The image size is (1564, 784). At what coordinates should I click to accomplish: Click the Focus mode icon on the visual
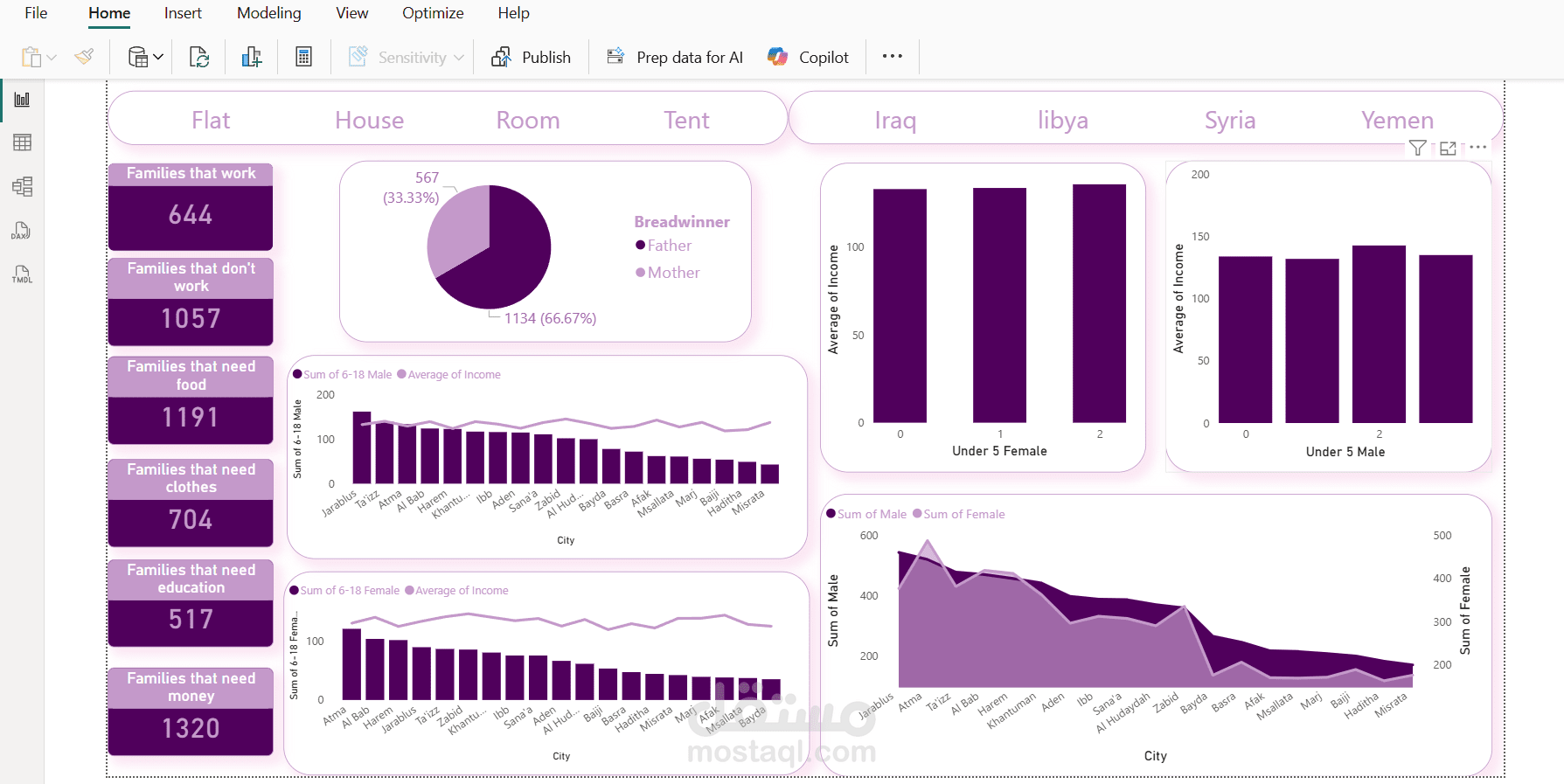(x=1448, y=149)
